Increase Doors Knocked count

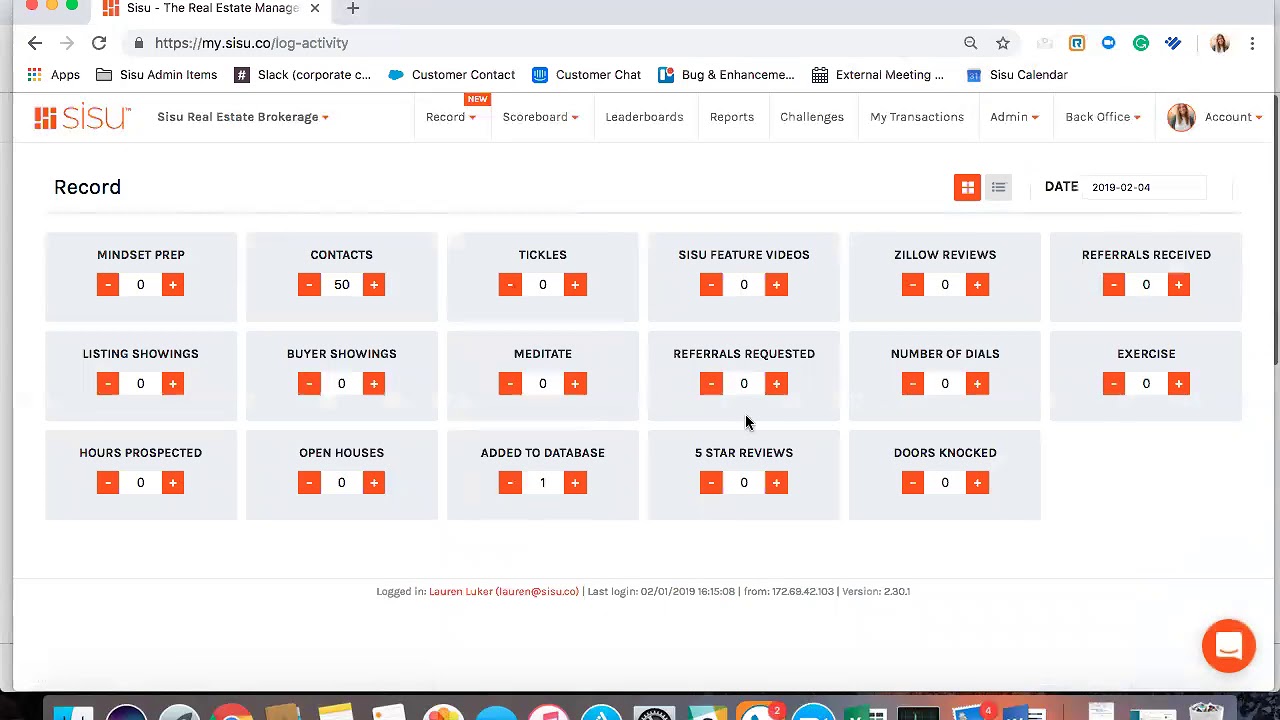coord(977,483)
